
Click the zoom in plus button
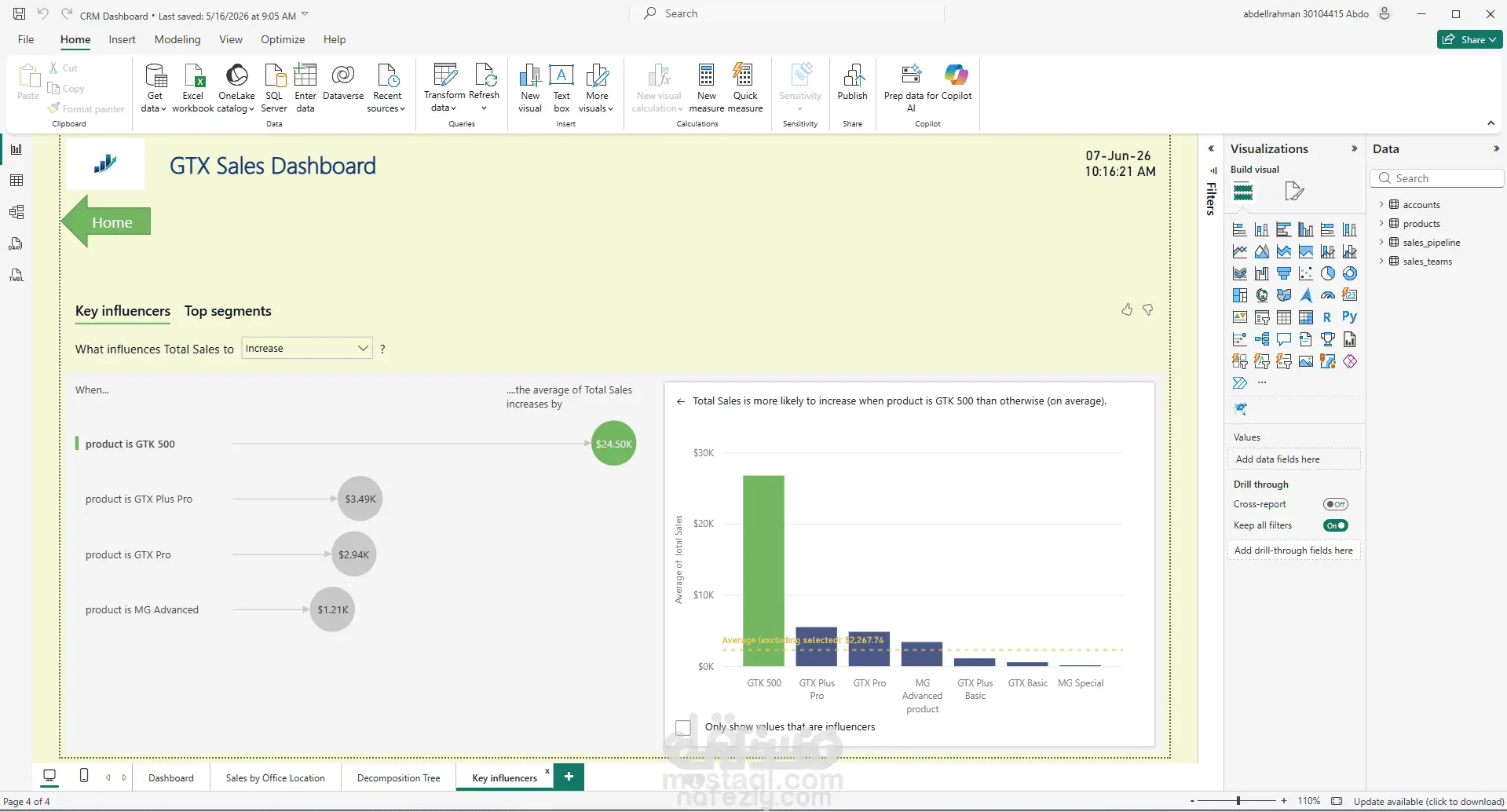point(1284,801)
